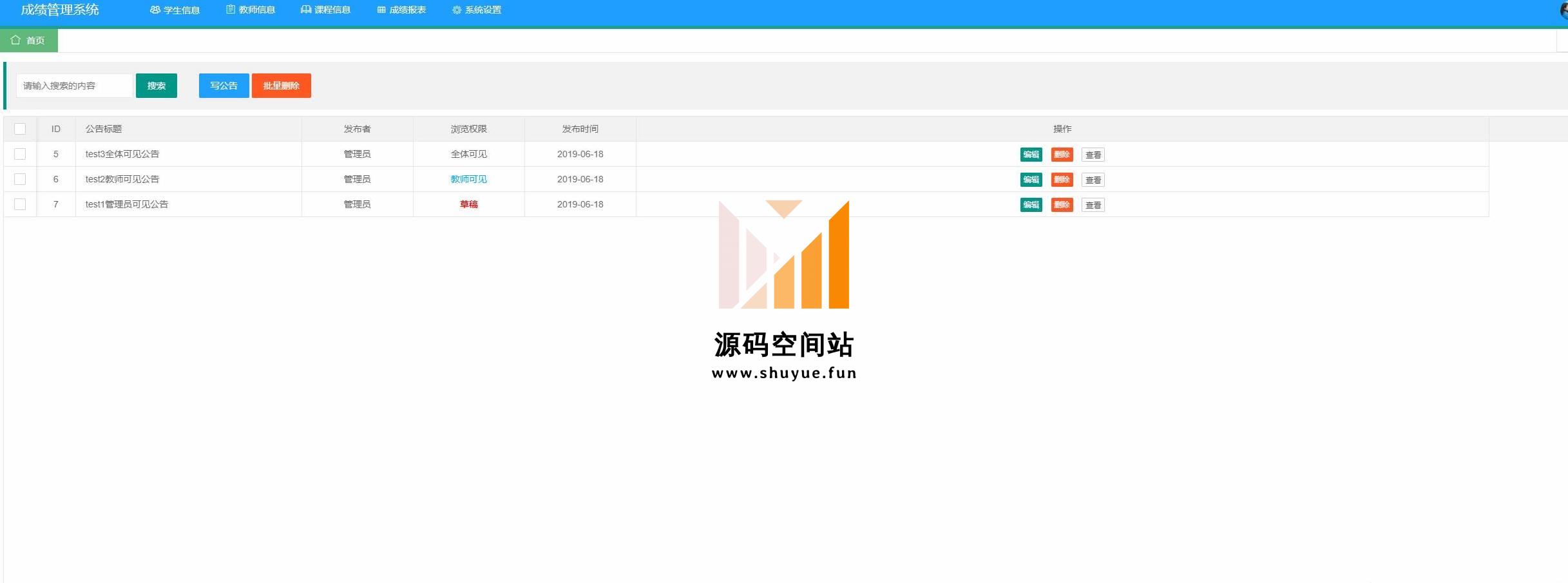Click the 发布者 column header

click(x=358, y=129)
